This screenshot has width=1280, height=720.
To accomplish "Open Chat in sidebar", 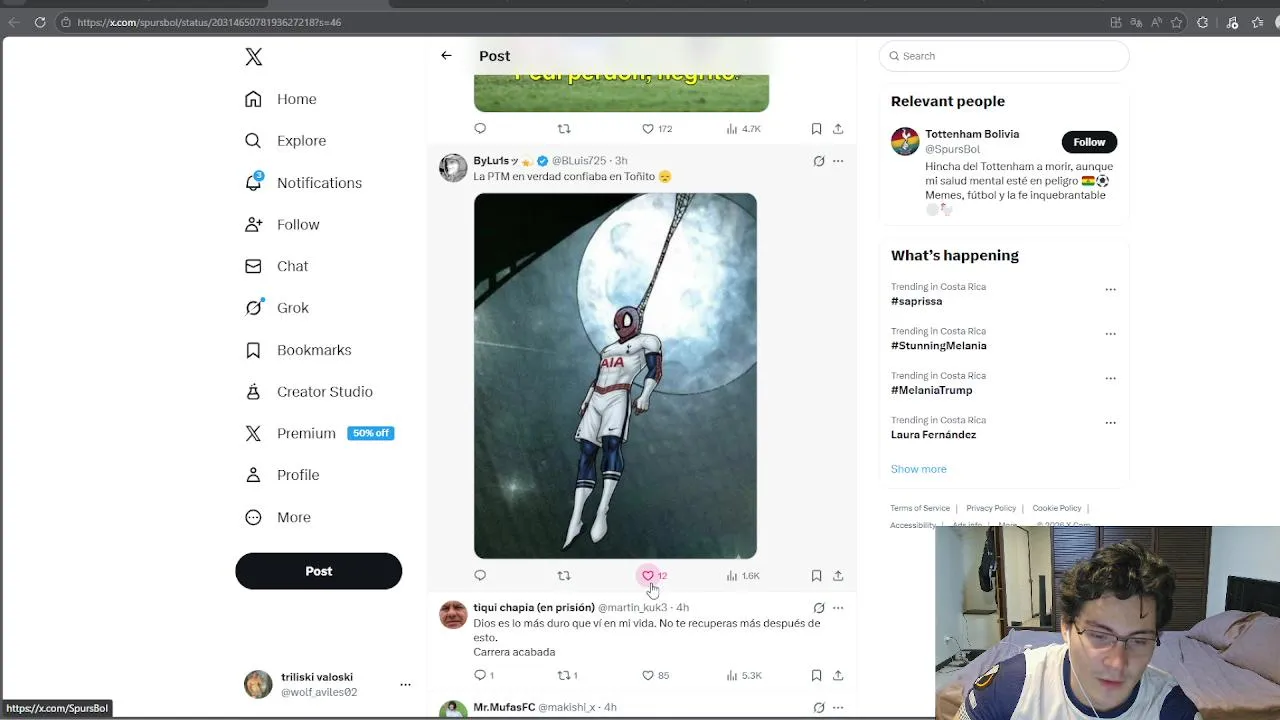I will (277, 266).
